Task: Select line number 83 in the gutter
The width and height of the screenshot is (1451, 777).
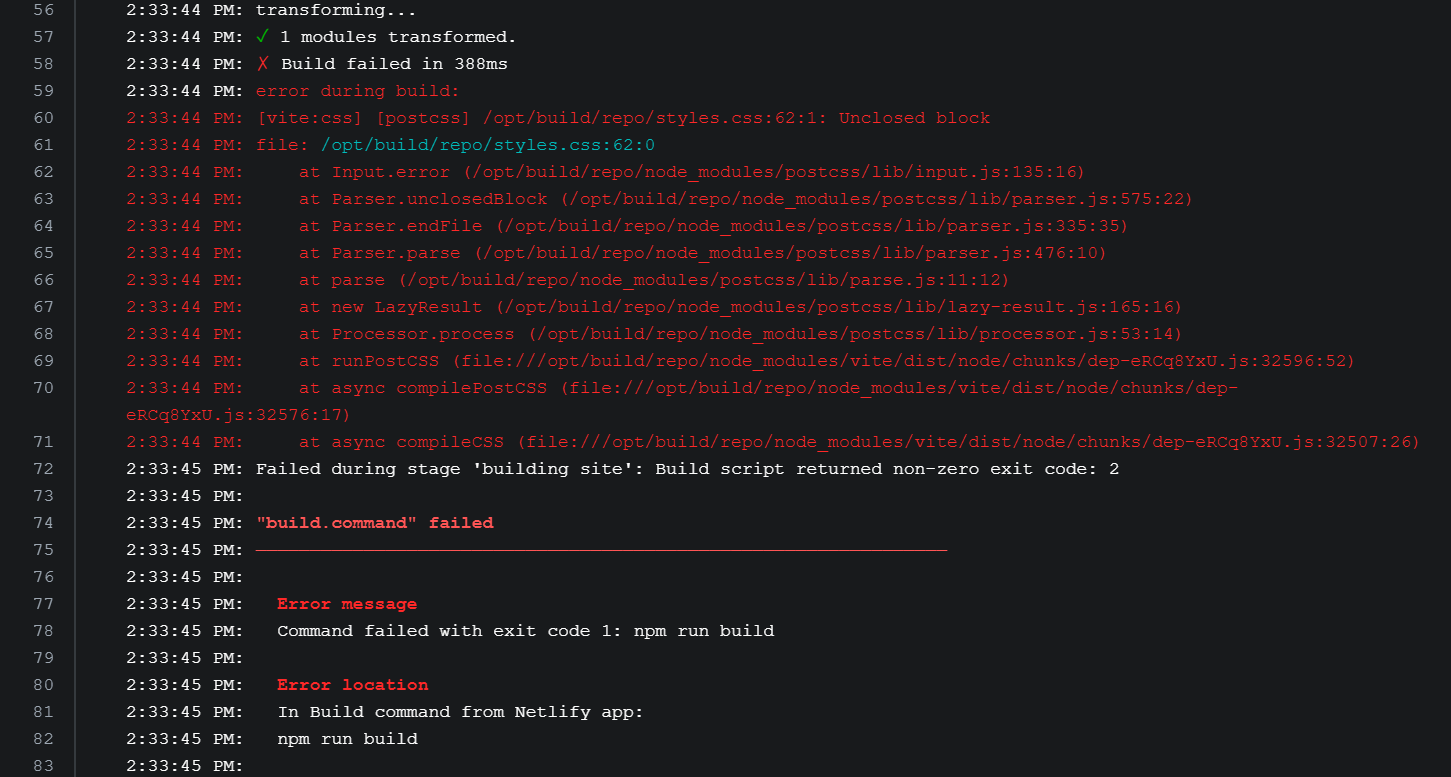Action: [x=43, y=766]
